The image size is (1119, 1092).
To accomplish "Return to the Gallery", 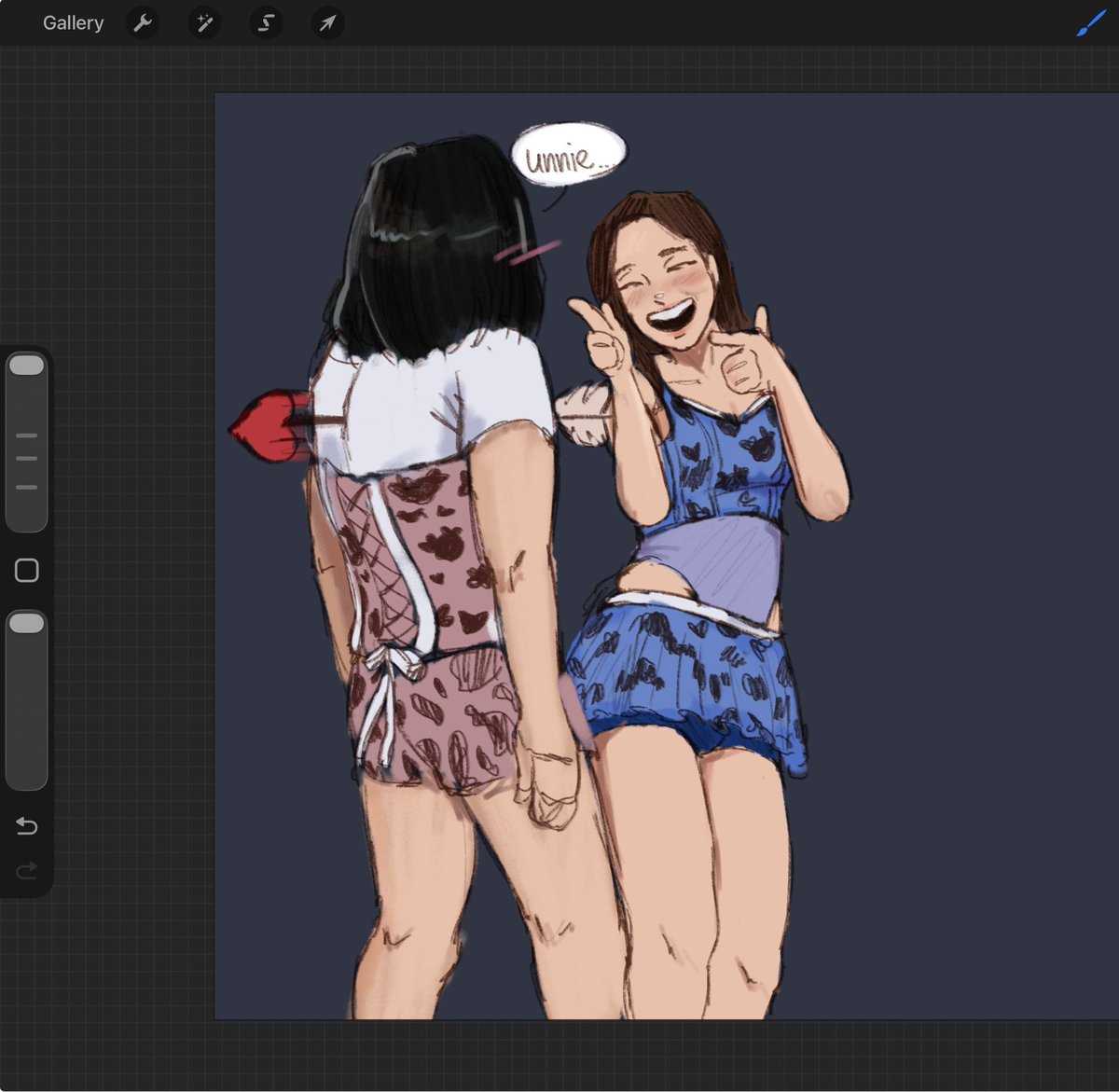I will pyautogui.click(x=73, y=22).
